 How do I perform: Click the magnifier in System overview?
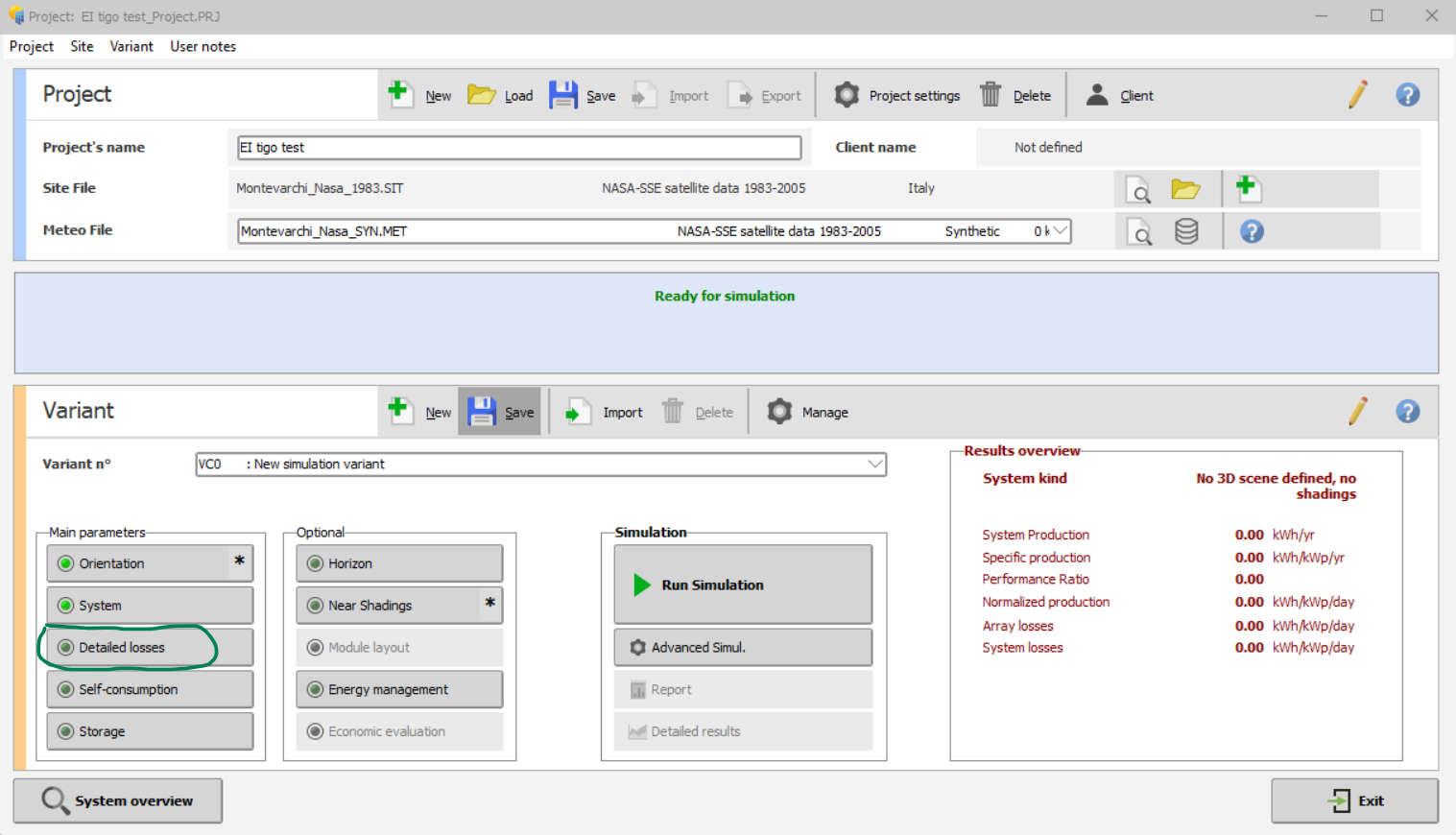[x=55, y=800]
